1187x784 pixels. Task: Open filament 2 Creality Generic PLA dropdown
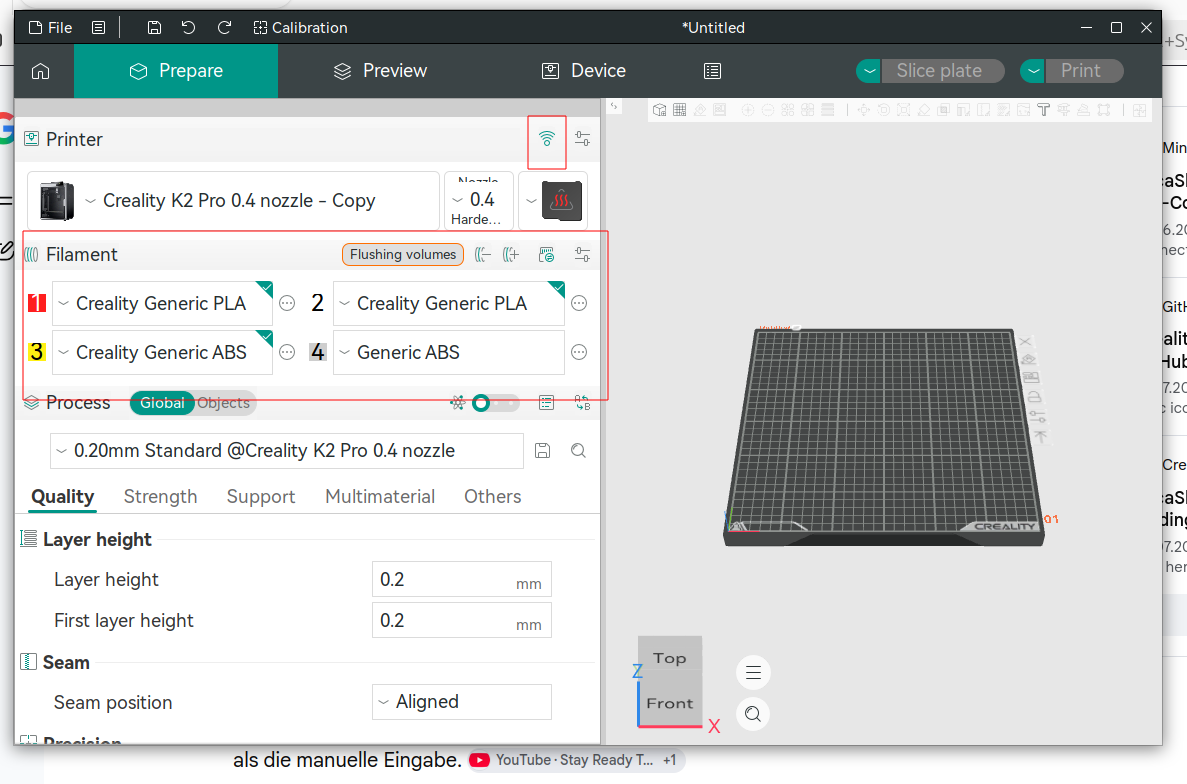pos(449,303)
